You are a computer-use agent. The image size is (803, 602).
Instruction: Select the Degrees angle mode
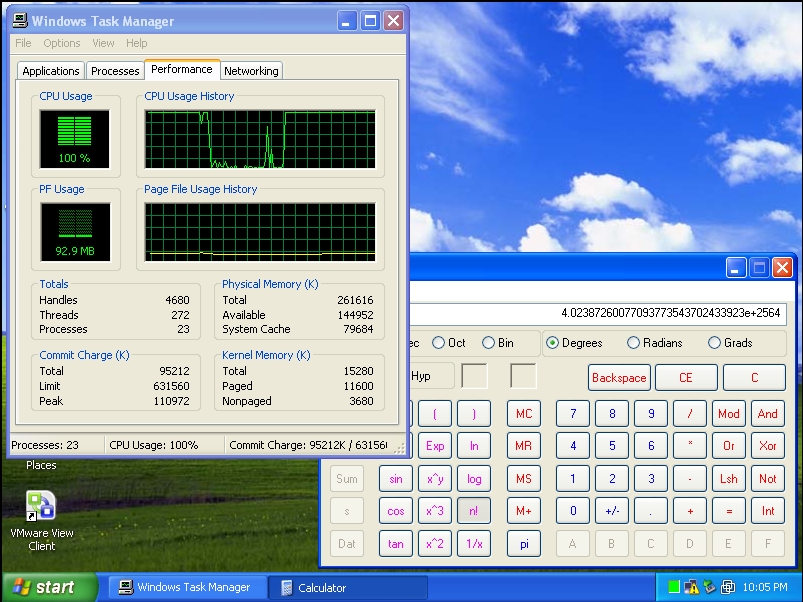pyautogui.click(x=574, y=342)
